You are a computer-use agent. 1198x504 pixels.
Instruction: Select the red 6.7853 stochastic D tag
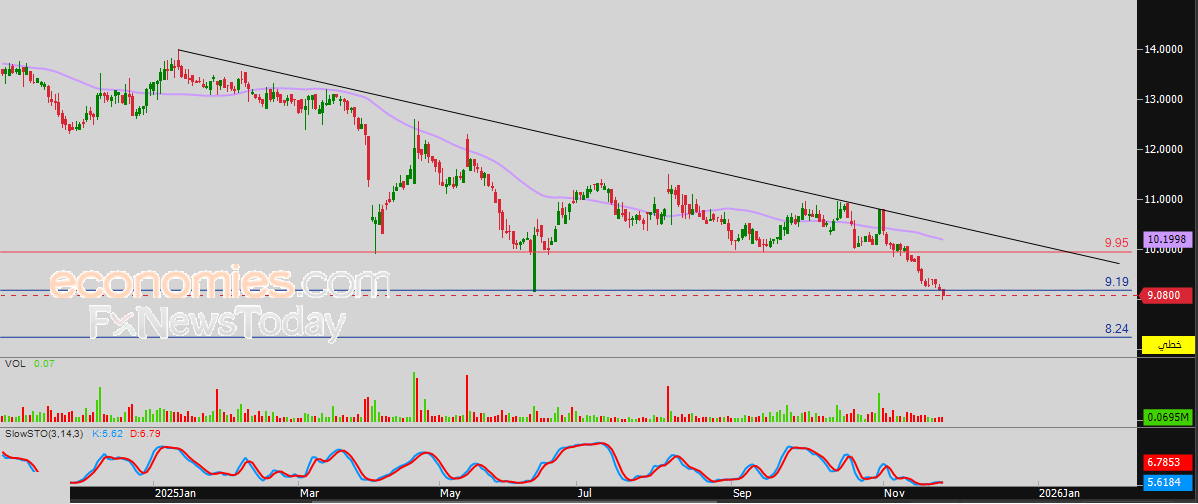click(x=1167, y=462)
